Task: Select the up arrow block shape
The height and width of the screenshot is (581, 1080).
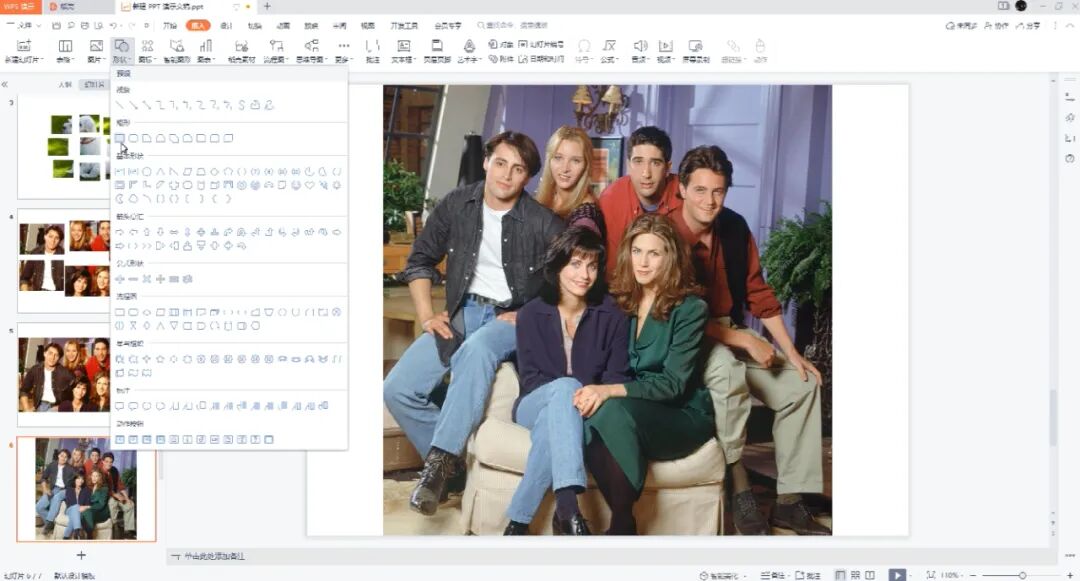Action: pos(147,232)
